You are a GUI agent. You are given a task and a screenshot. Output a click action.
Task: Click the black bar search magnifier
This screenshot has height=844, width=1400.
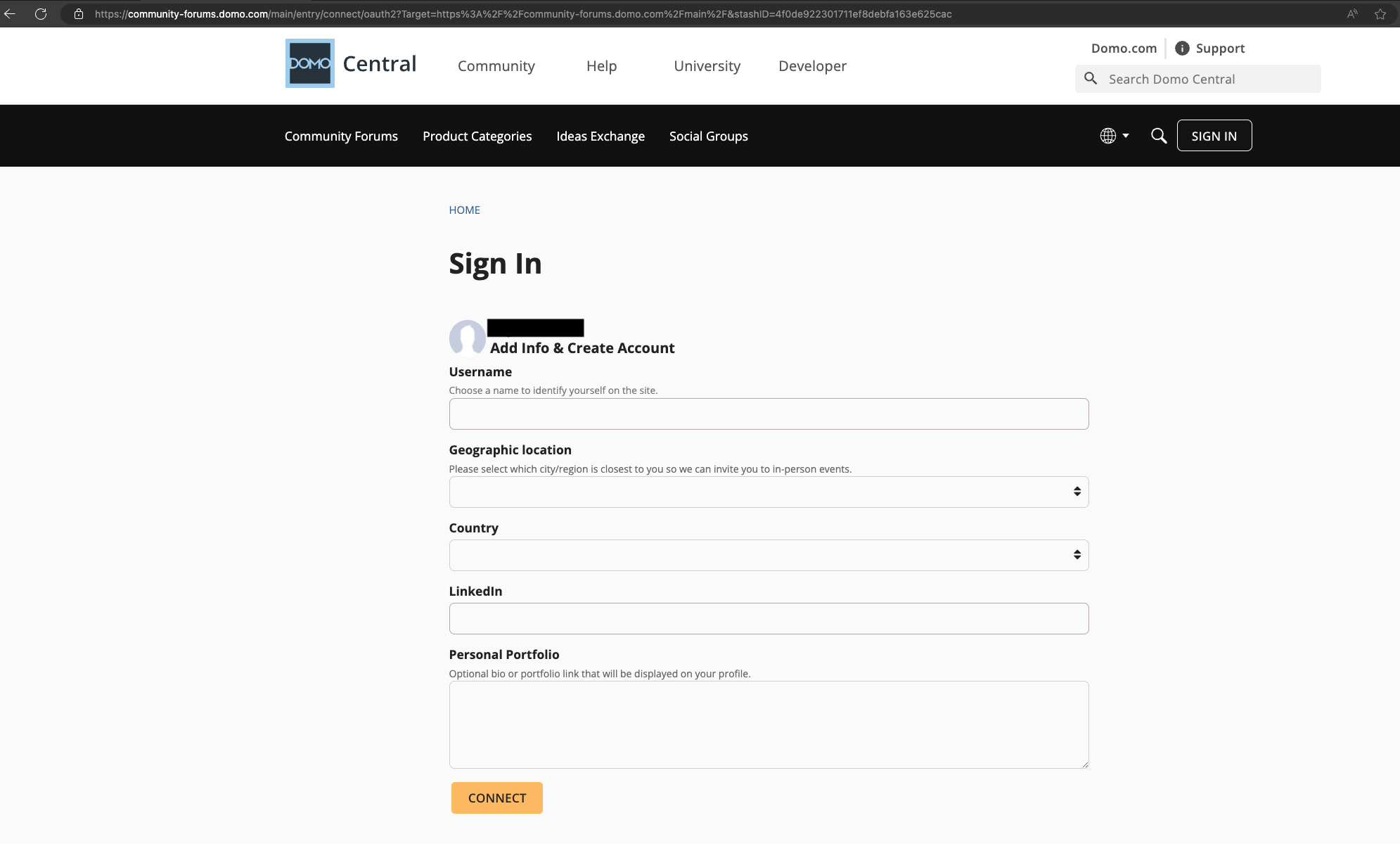pos(1158,136)
